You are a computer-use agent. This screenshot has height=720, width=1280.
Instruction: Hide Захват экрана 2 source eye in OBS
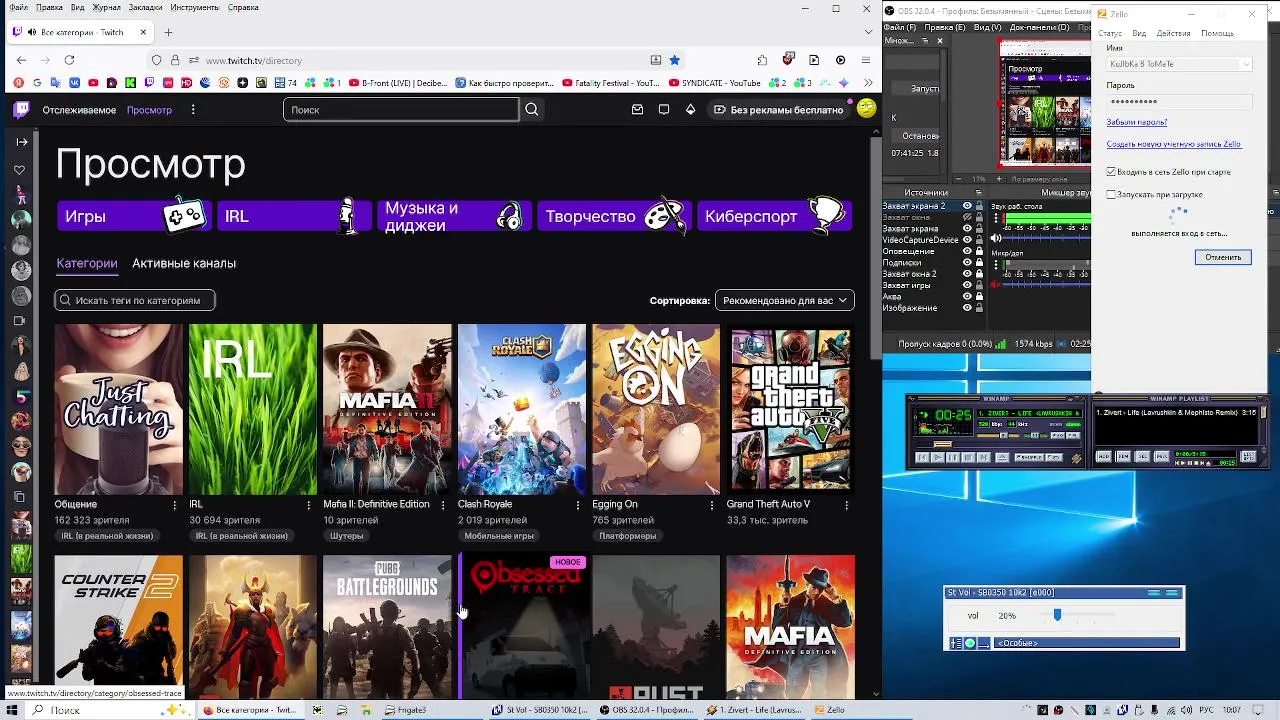tap(967, 206)
